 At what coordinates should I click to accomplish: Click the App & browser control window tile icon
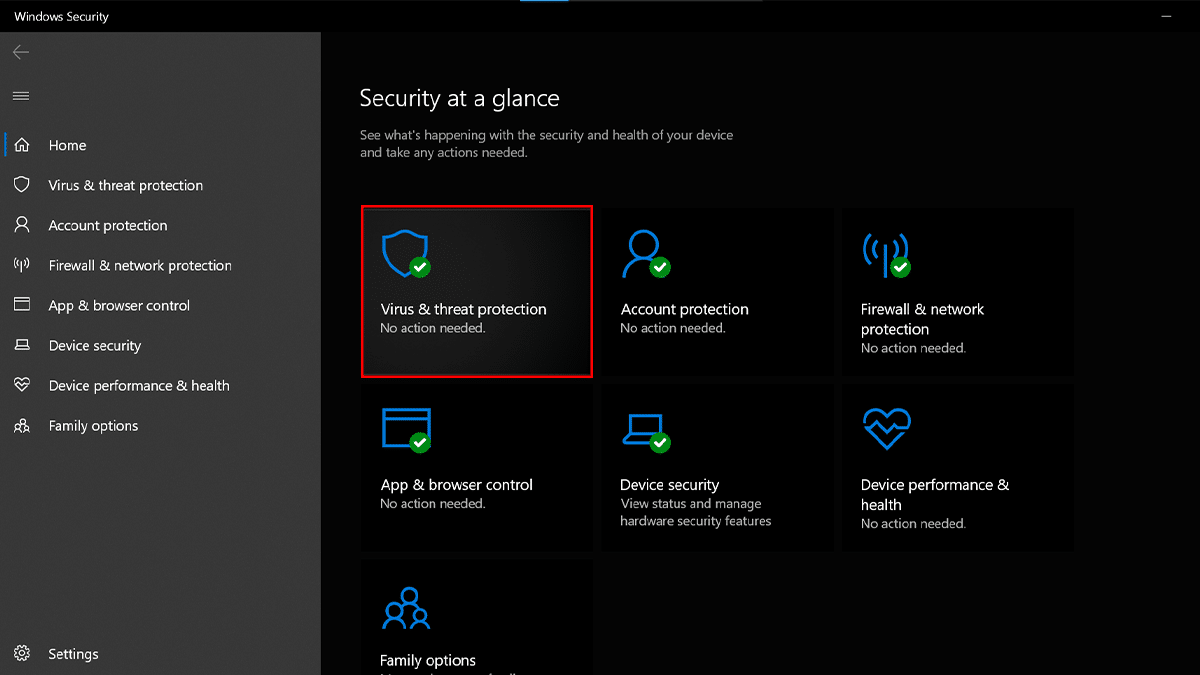[x=405, y=429]
